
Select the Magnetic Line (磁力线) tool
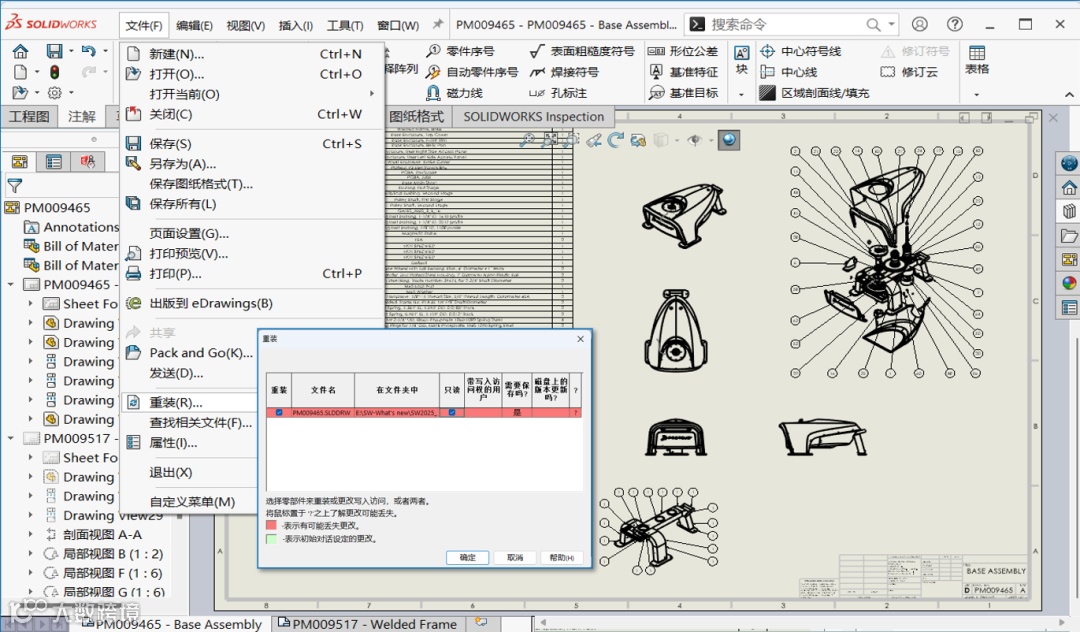[455, 93]
